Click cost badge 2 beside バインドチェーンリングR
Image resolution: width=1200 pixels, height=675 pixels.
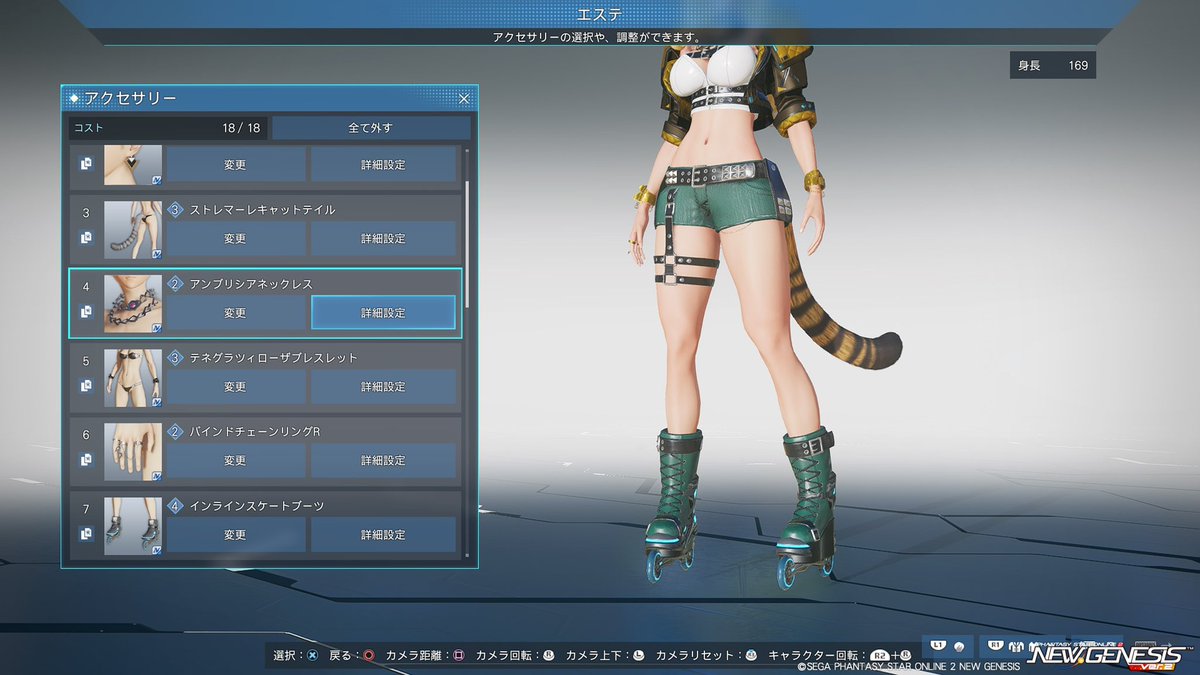175,432
